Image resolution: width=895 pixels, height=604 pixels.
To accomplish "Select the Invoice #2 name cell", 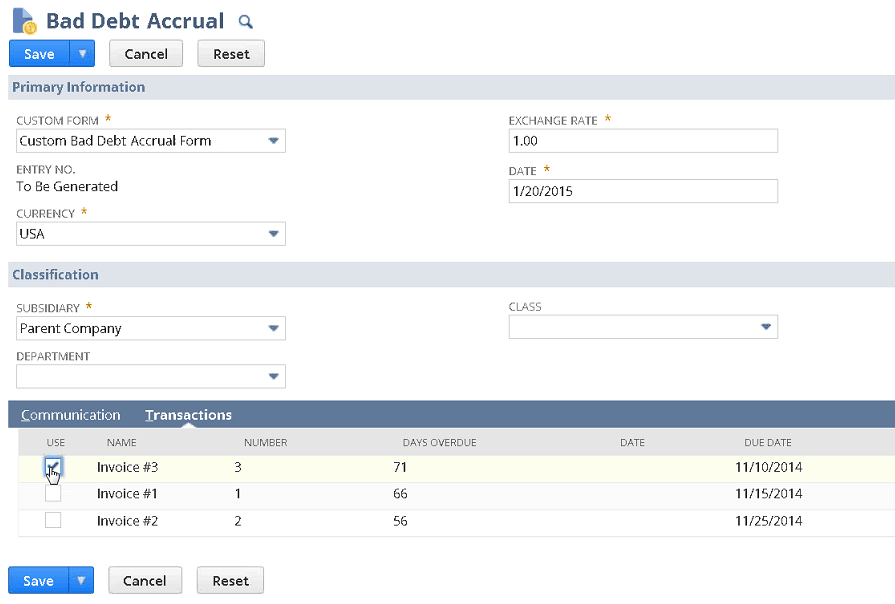I will point(127,521).
